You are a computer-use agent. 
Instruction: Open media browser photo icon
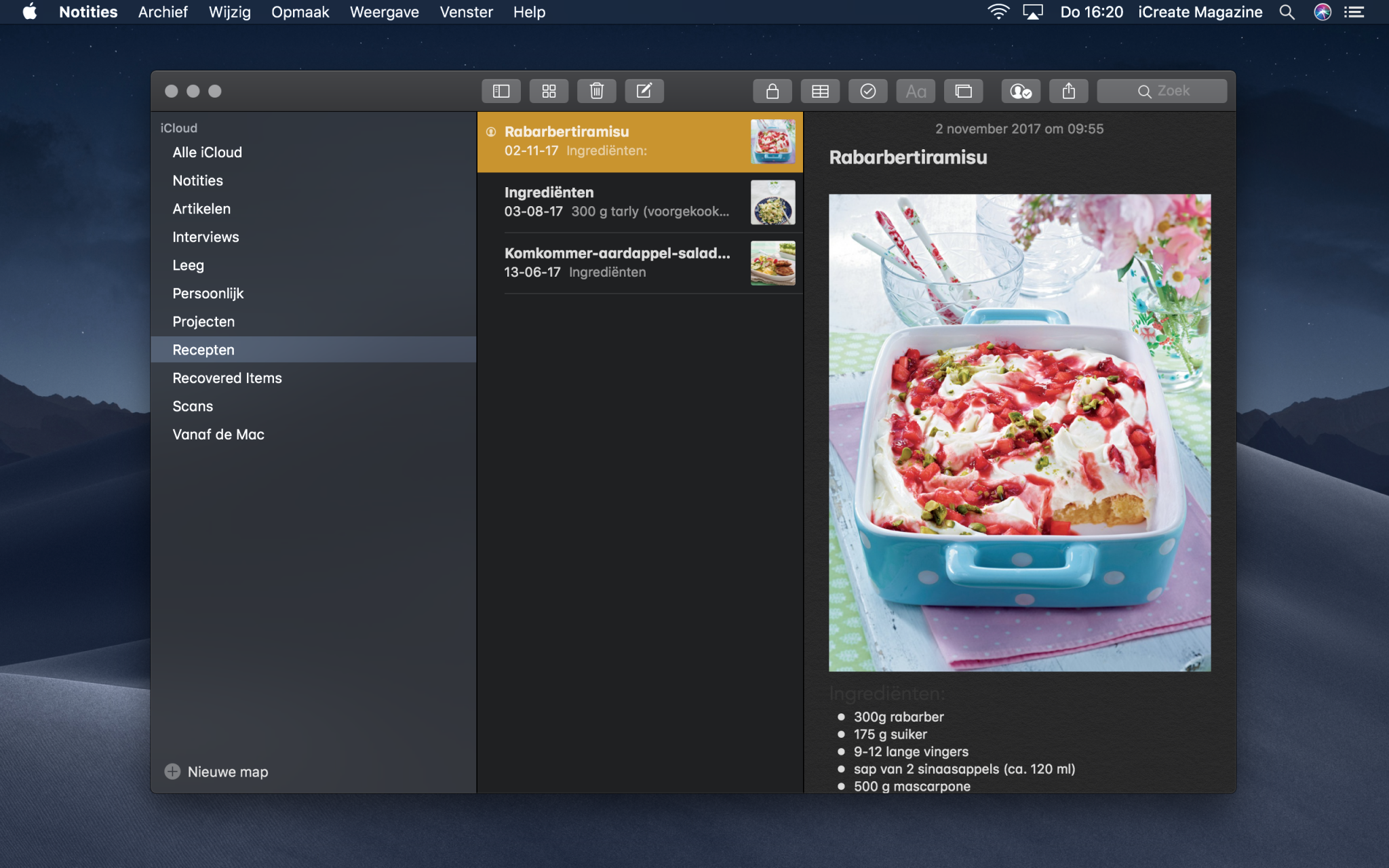pyautogui.click(x=963, y=91)
